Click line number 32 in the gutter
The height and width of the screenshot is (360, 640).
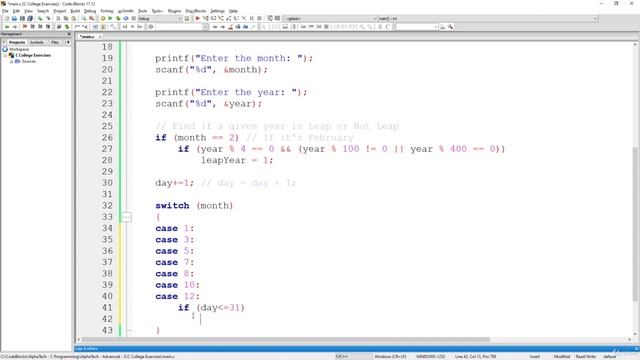click(x=107, y=205)
